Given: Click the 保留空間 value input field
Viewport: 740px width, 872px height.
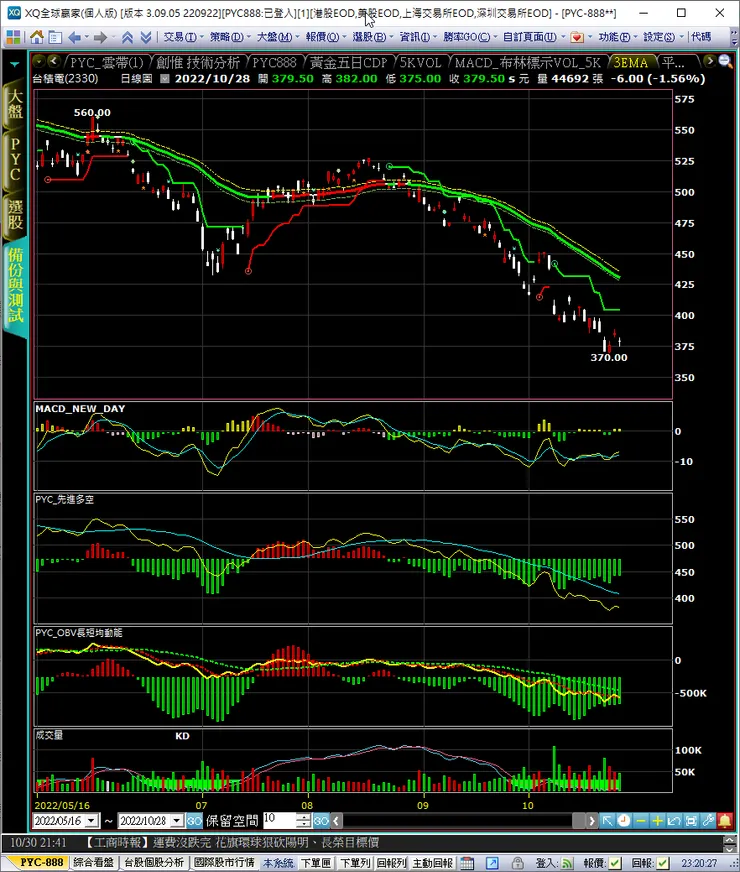Looking at the screenshot, I should [x=280, y=820].
